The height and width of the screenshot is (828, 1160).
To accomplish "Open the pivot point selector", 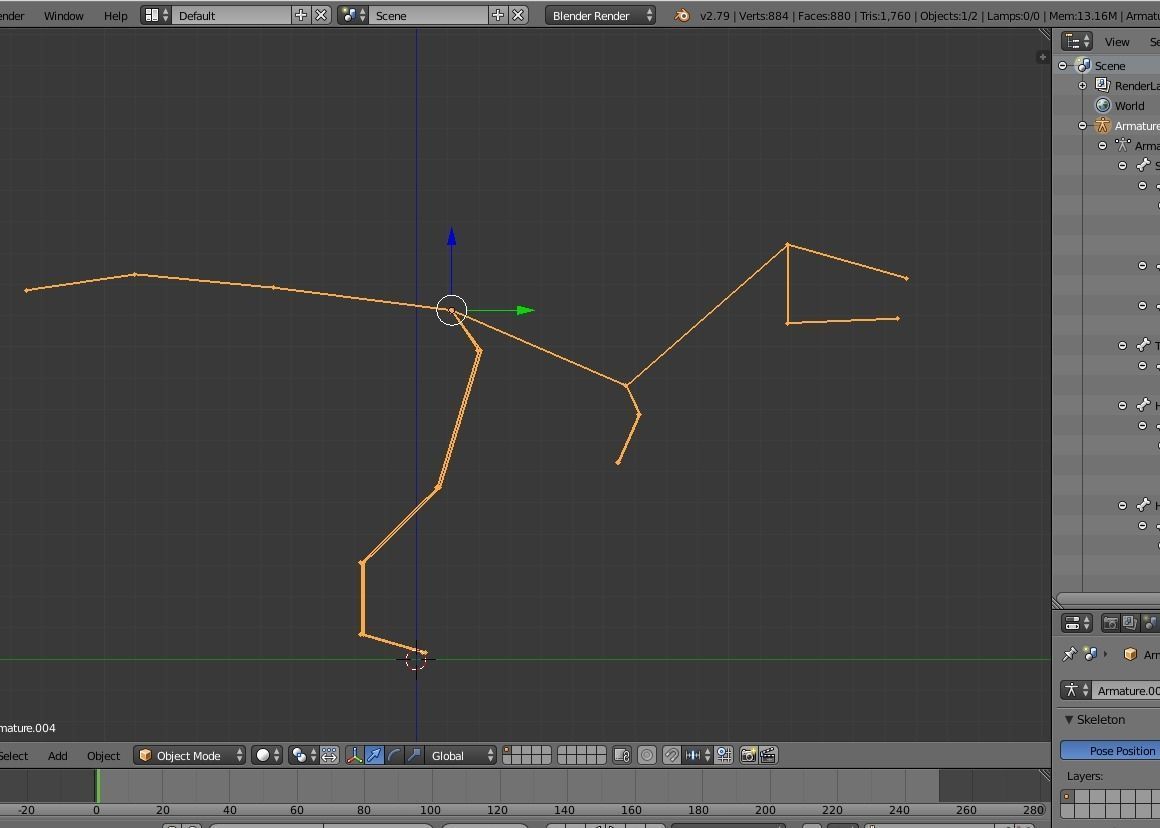I will [303, 755].
